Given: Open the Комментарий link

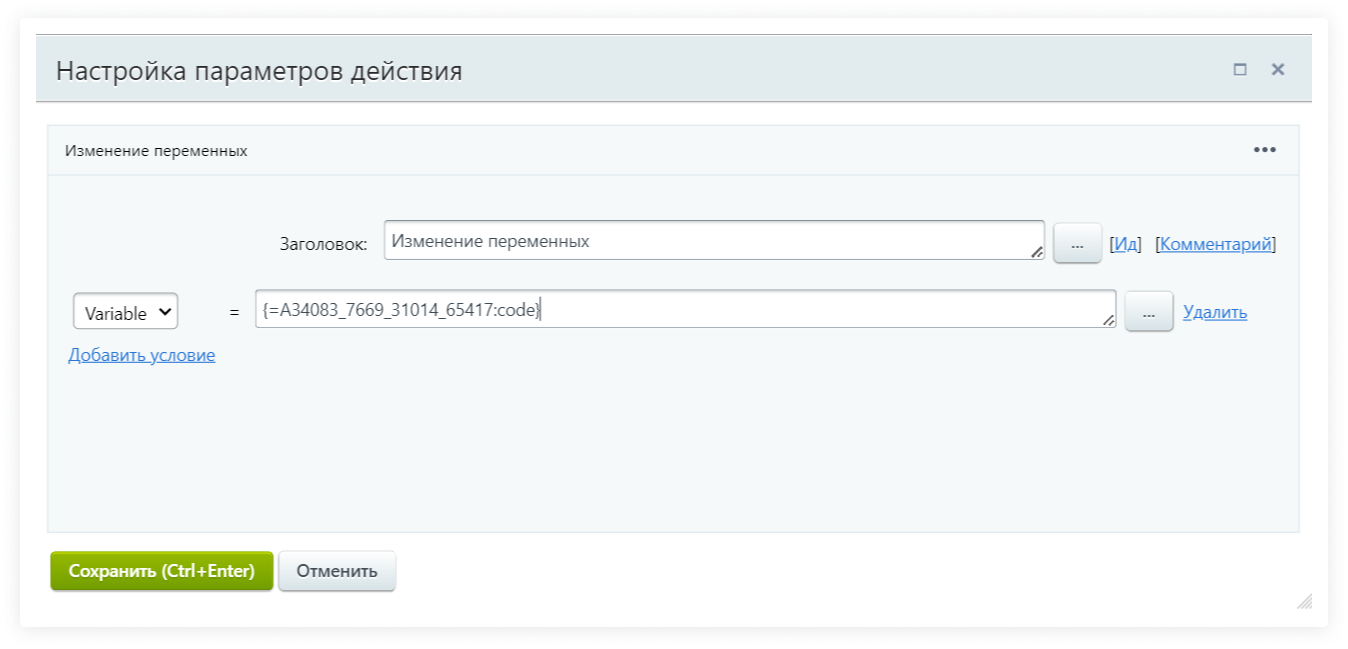Looking at the screenshot, I should tap(1215, 244).
